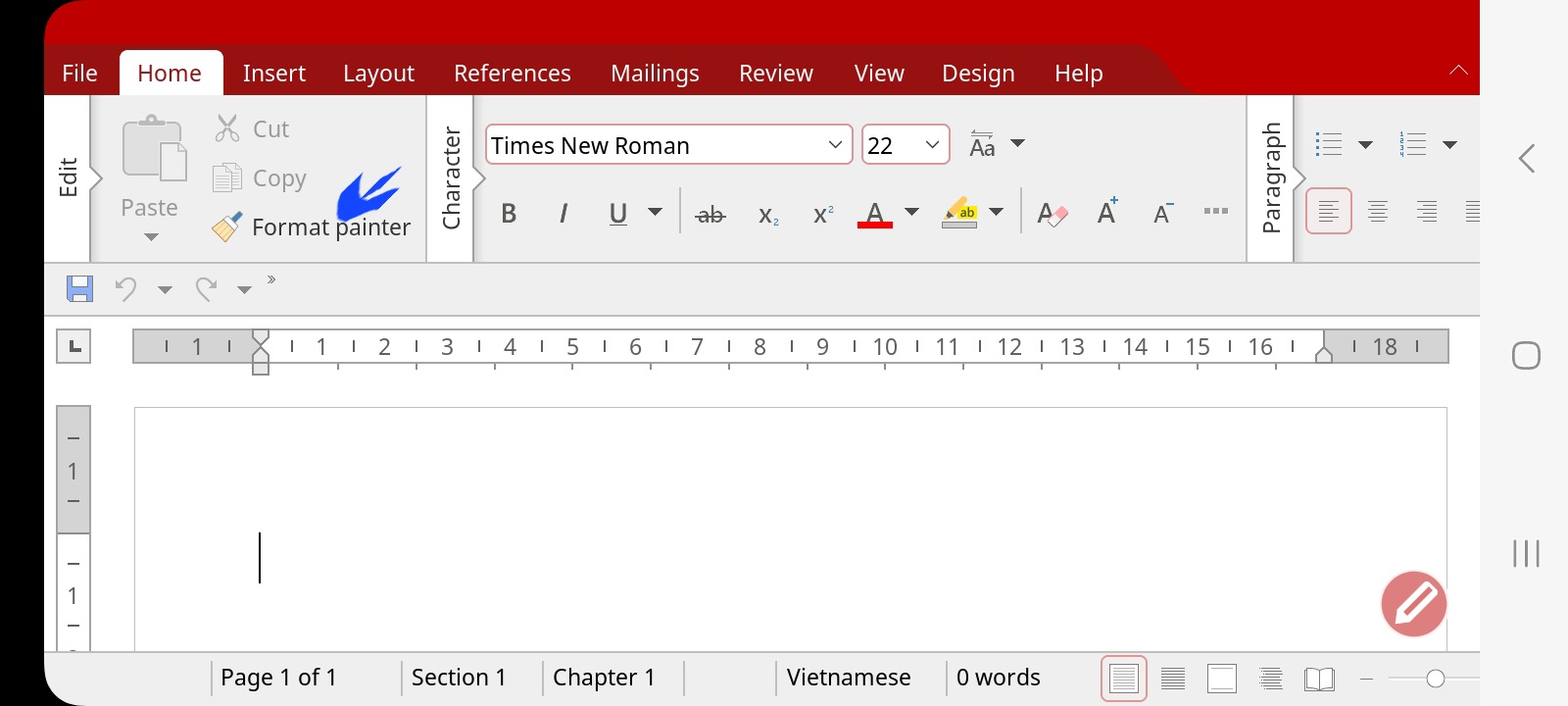Toggle Italic formatting

tap(563, 214)
